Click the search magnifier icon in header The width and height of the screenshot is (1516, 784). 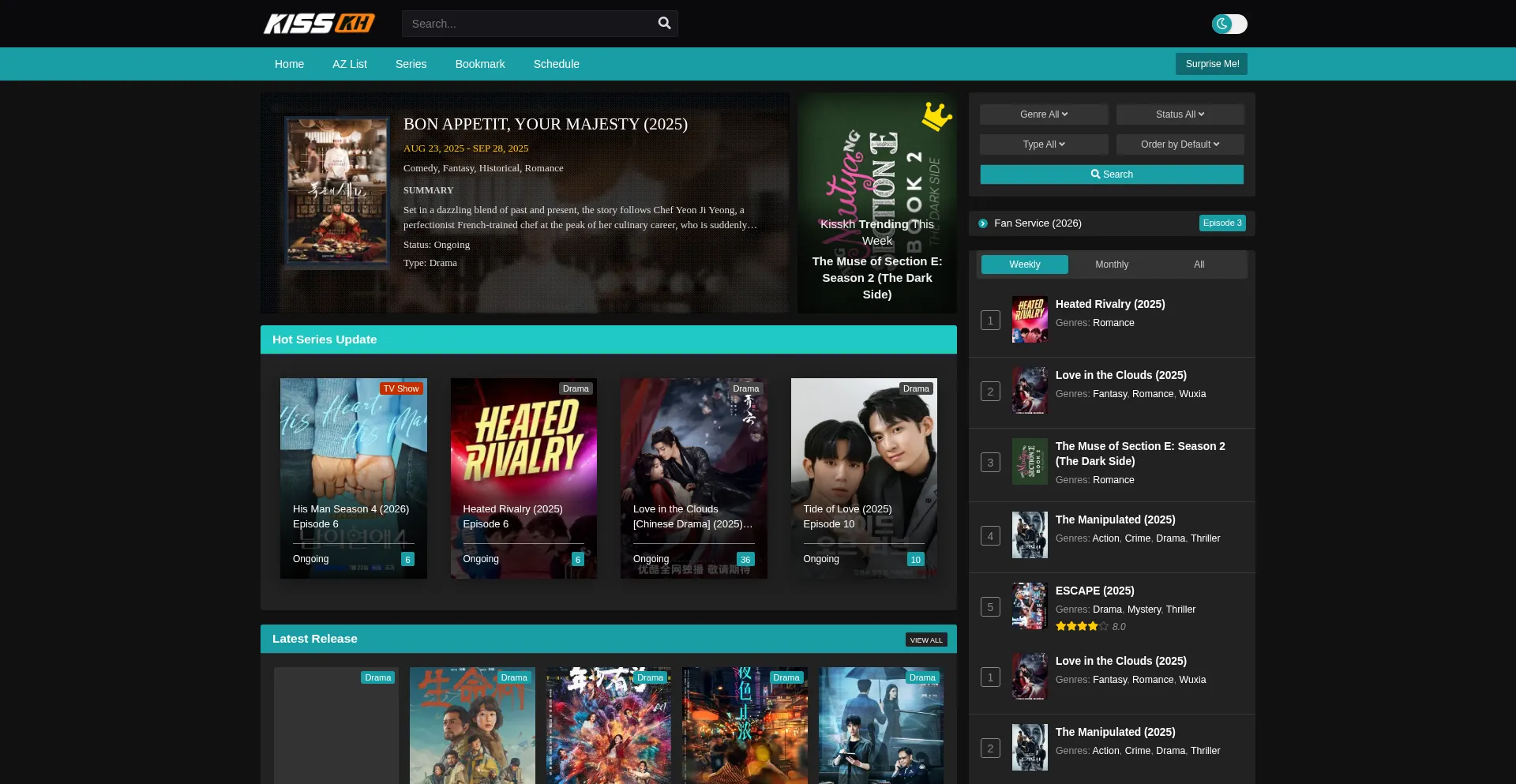(665, 24)
